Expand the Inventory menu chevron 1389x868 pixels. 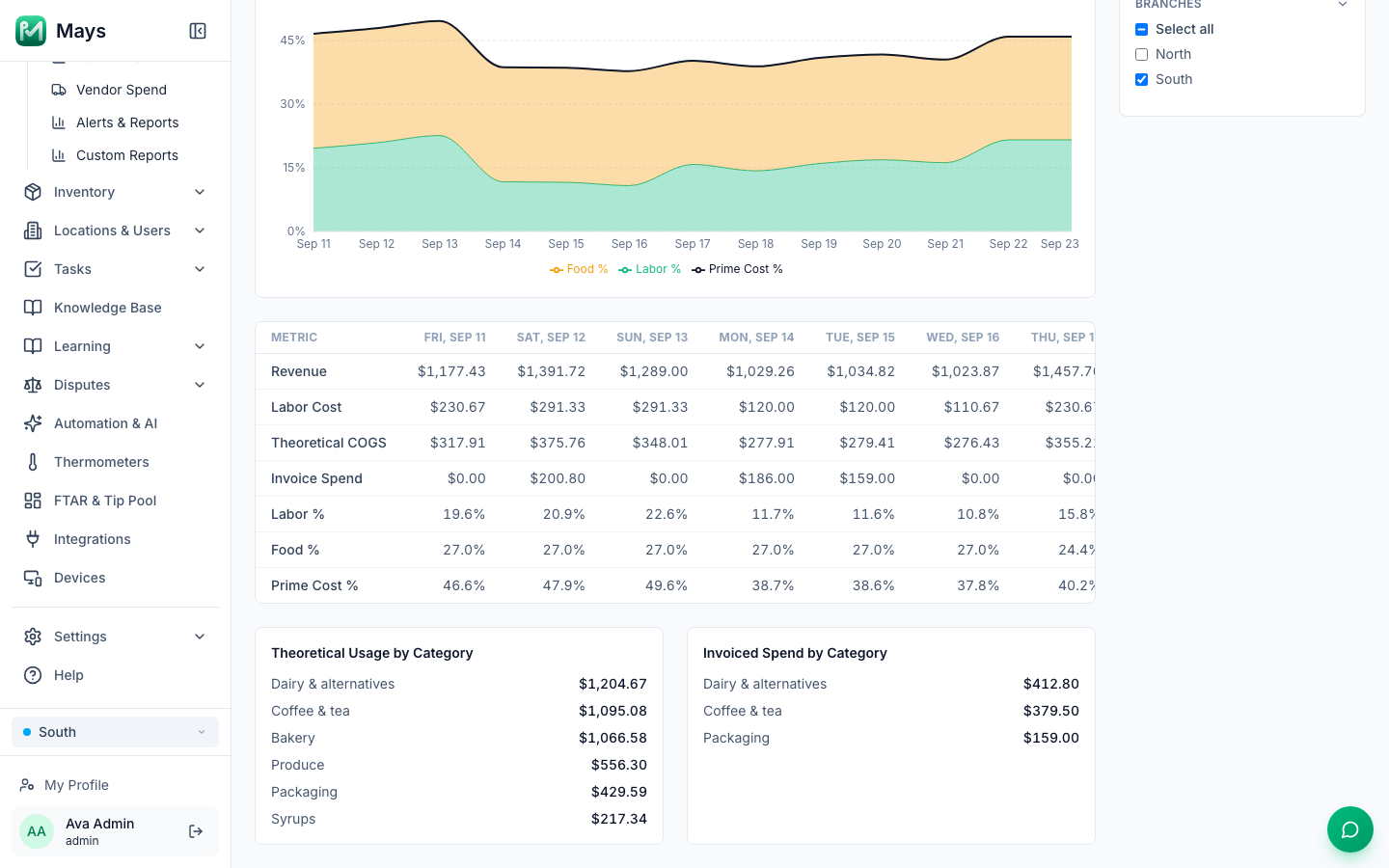pyautogui.click(x=200, y=192)
